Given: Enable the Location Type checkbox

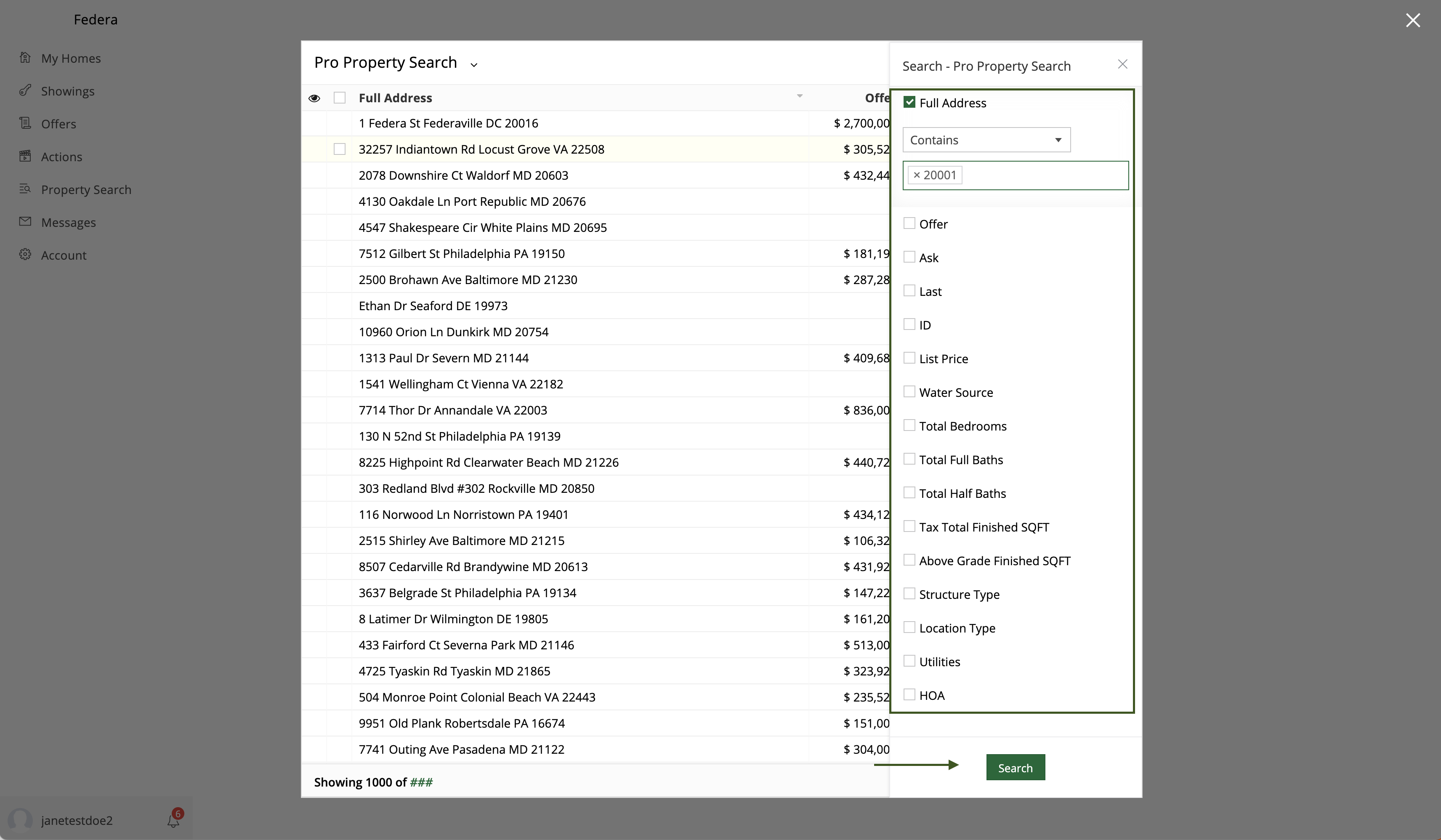Looking at the screenshot, I should (909, 627).
